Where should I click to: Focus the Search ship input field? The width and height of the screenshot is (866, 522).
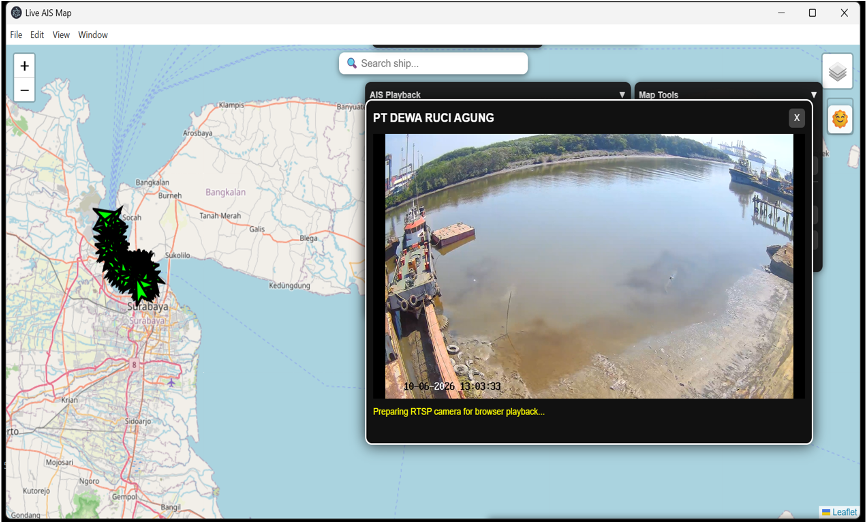[434, 63]
